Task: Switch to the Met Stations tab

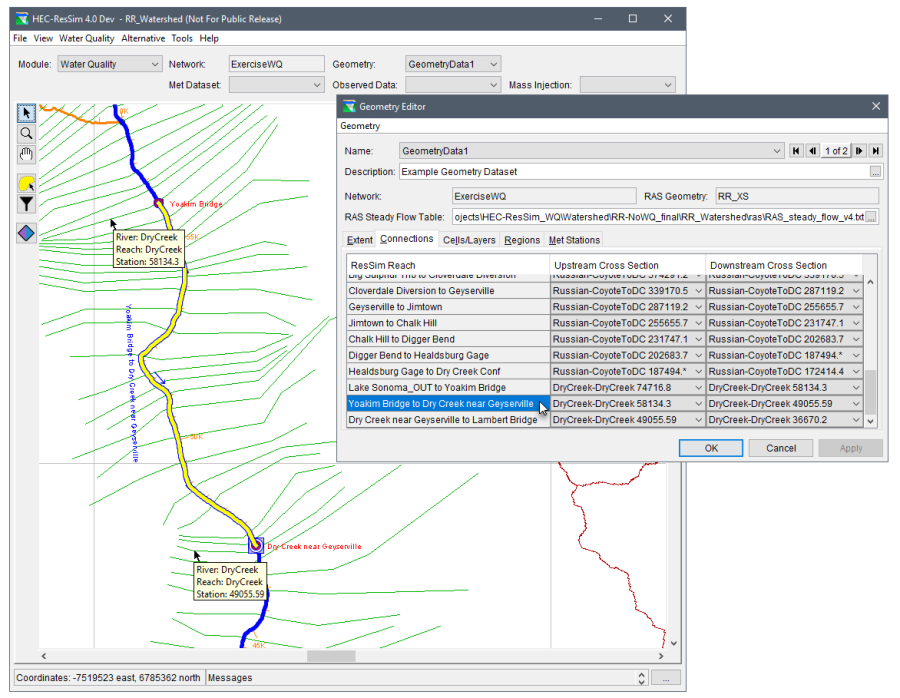Action: click(574, 240)
